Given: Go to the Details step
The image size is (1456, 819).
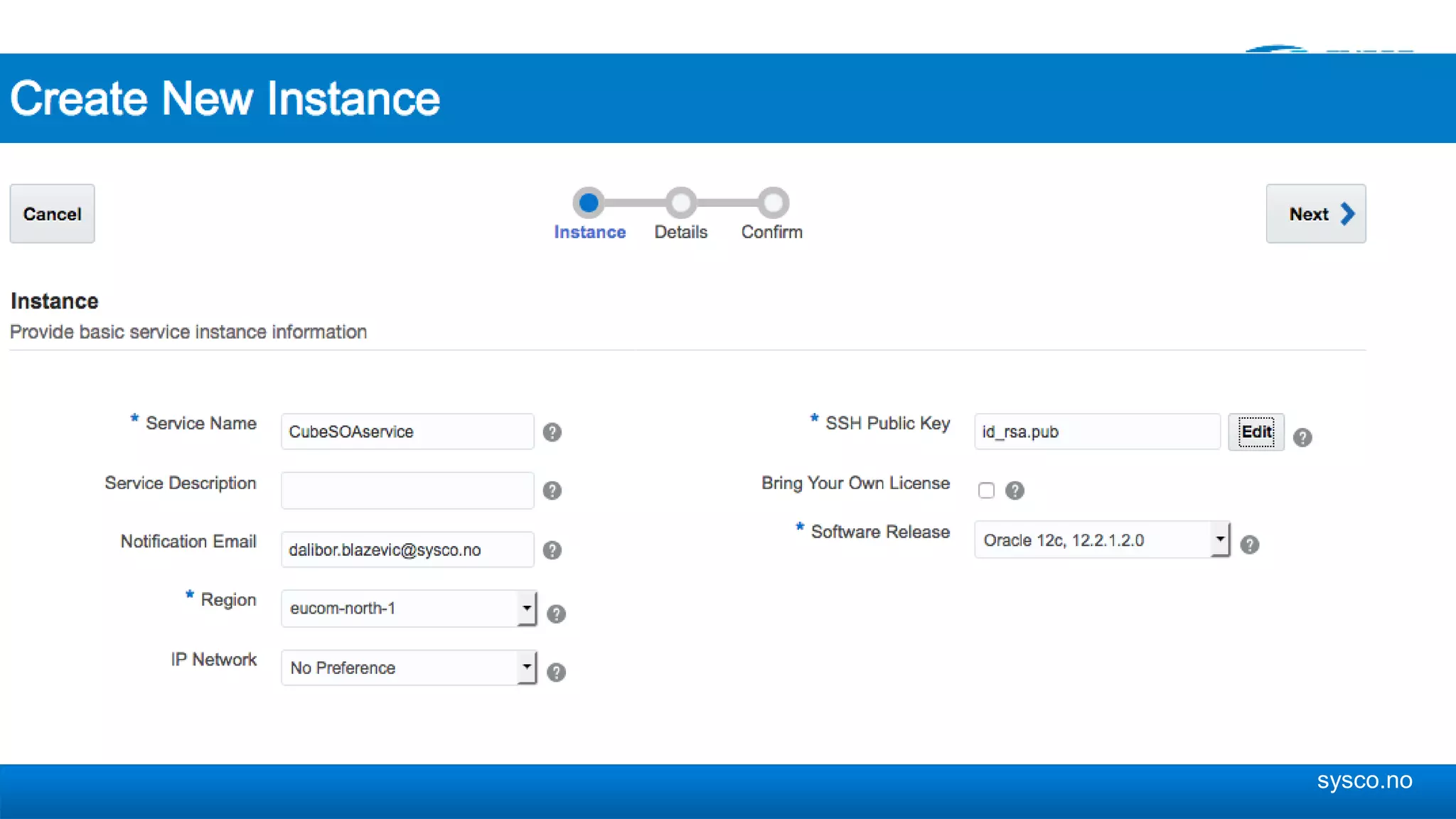Looking at the screenshot, I should (680, 203).
